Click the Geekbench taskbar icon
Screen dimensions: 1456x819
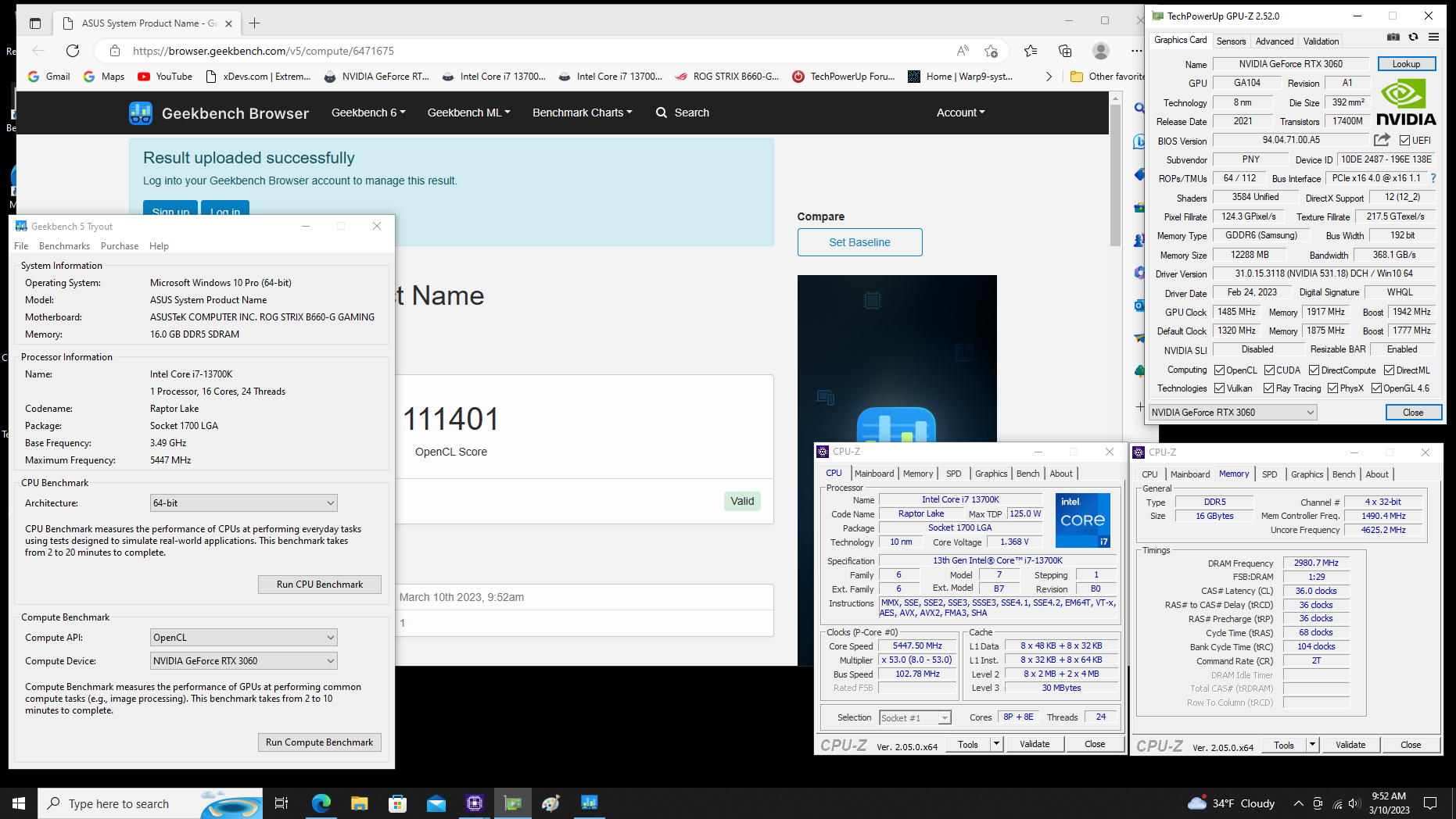[590, 803]
